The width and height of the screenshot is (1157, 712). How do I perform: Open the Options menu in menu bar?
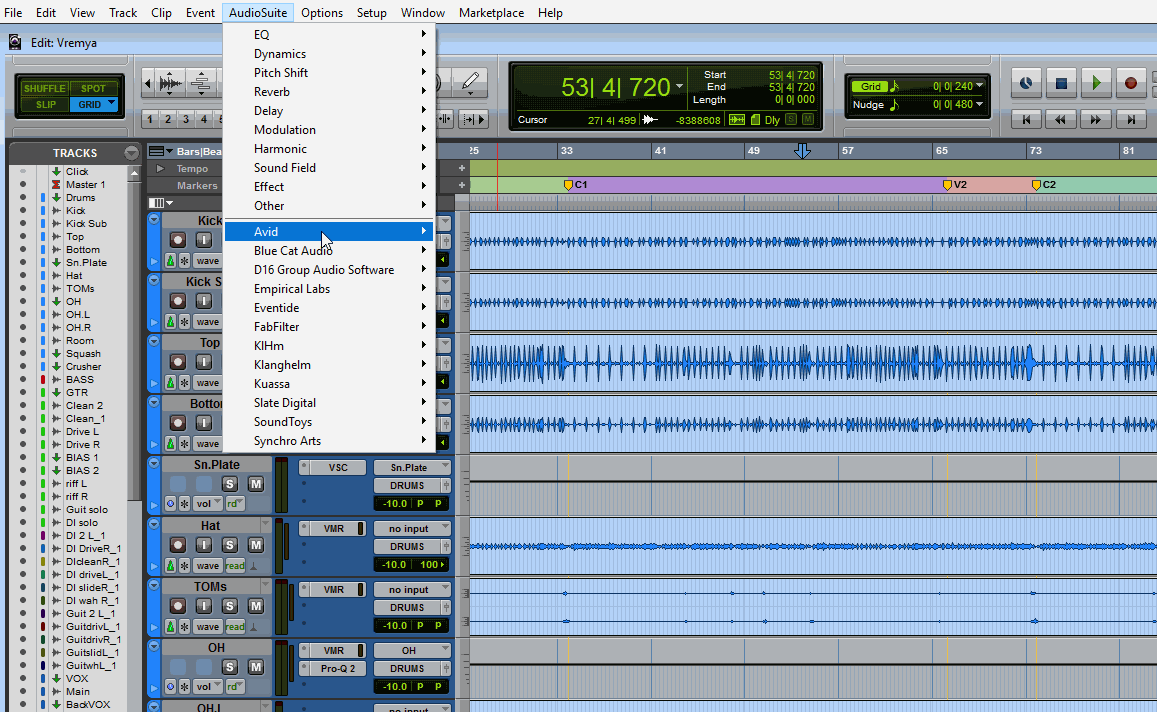click(x=321, y=13)
